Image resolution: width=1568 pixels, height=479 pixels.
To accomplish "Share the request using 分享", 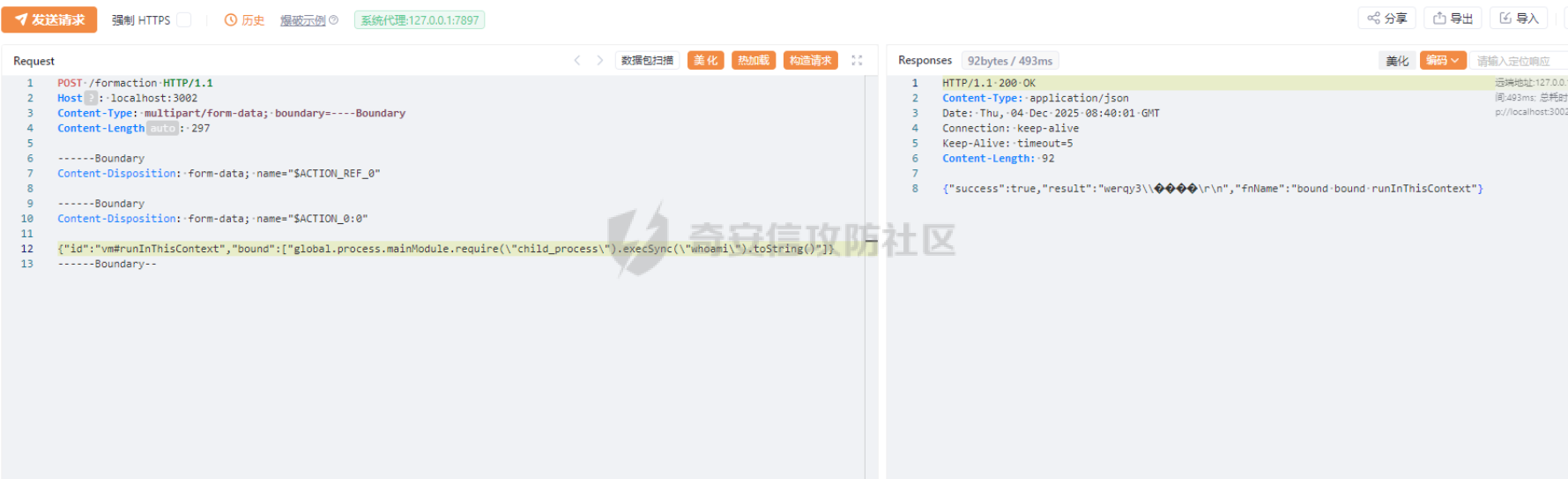I will 1387,19.
